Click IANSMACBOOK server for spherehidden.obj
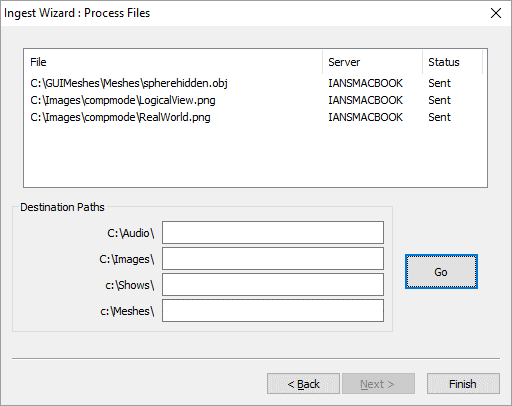The width and height of the screenshot is (512, 406). tap(365, 83)
